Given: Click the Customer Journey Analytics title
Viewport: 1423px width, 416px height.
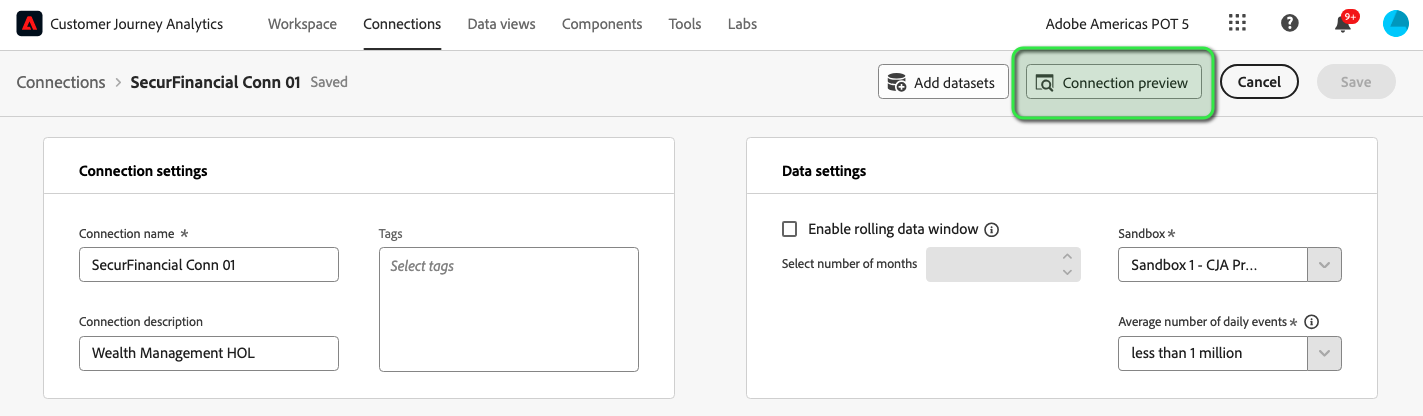Looking at the screenshot, I should (x=137, y=24).
